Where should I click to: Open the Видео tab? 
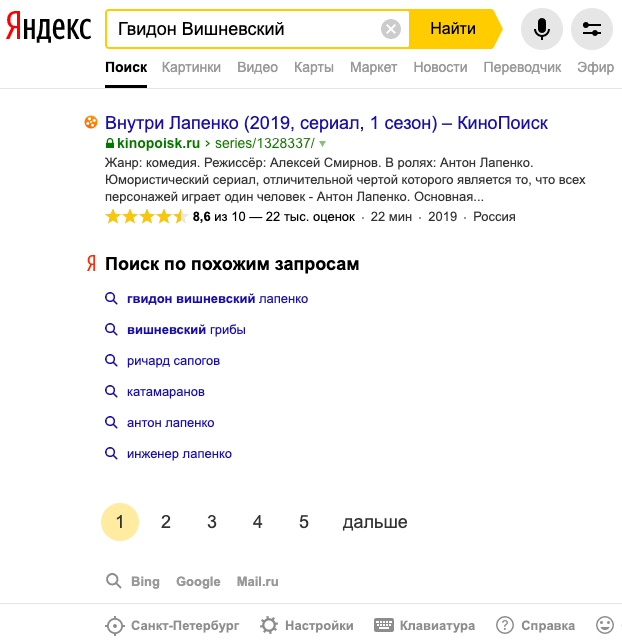257,67
